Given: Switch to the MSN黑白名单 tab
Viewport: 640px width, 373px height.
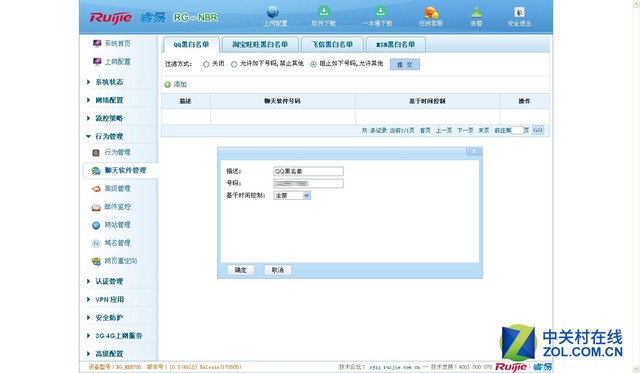Looking at the screenshot, I should tap(396, 44).
